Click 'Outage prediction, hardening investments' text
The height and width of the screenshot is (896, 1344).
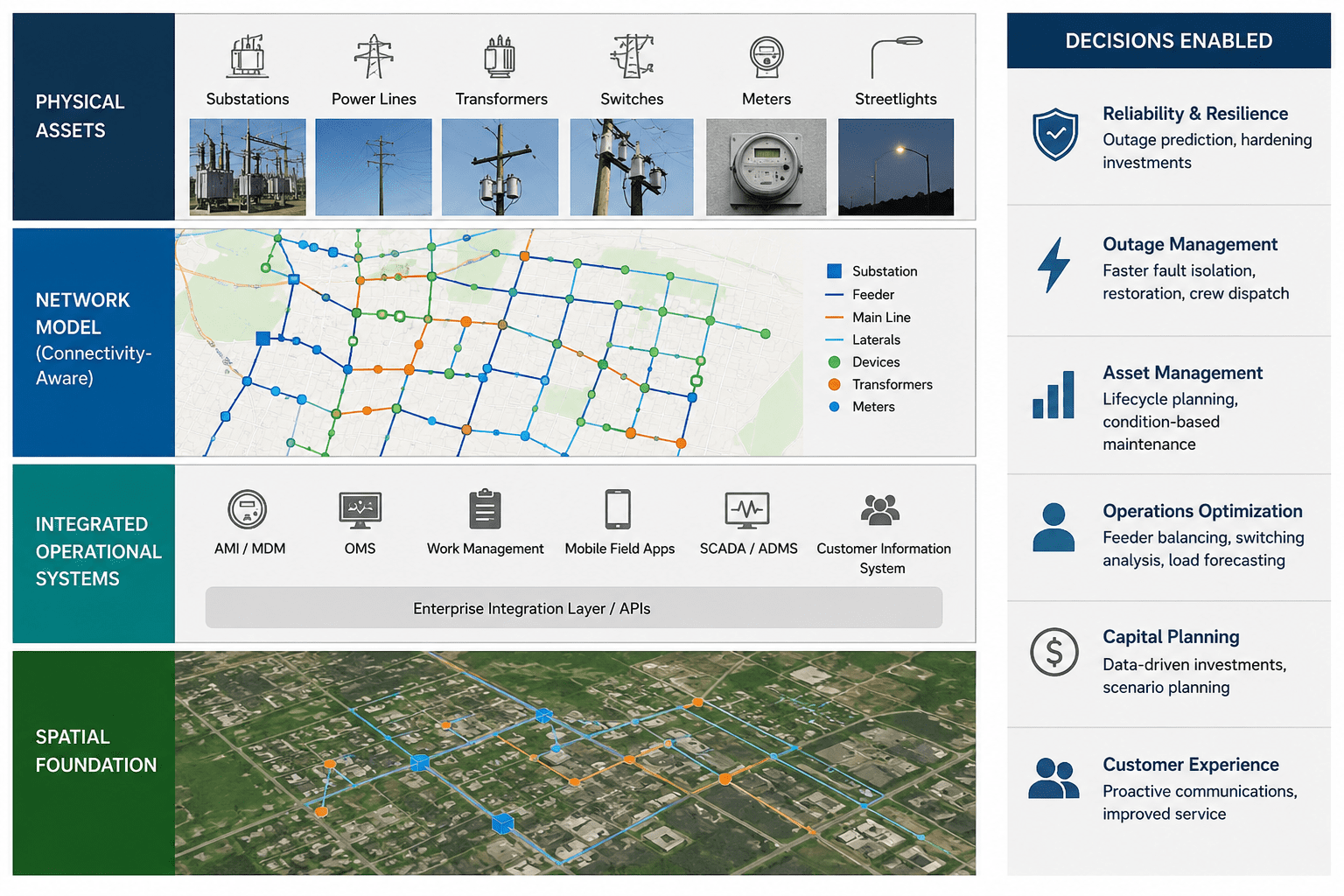(1207, 151)
